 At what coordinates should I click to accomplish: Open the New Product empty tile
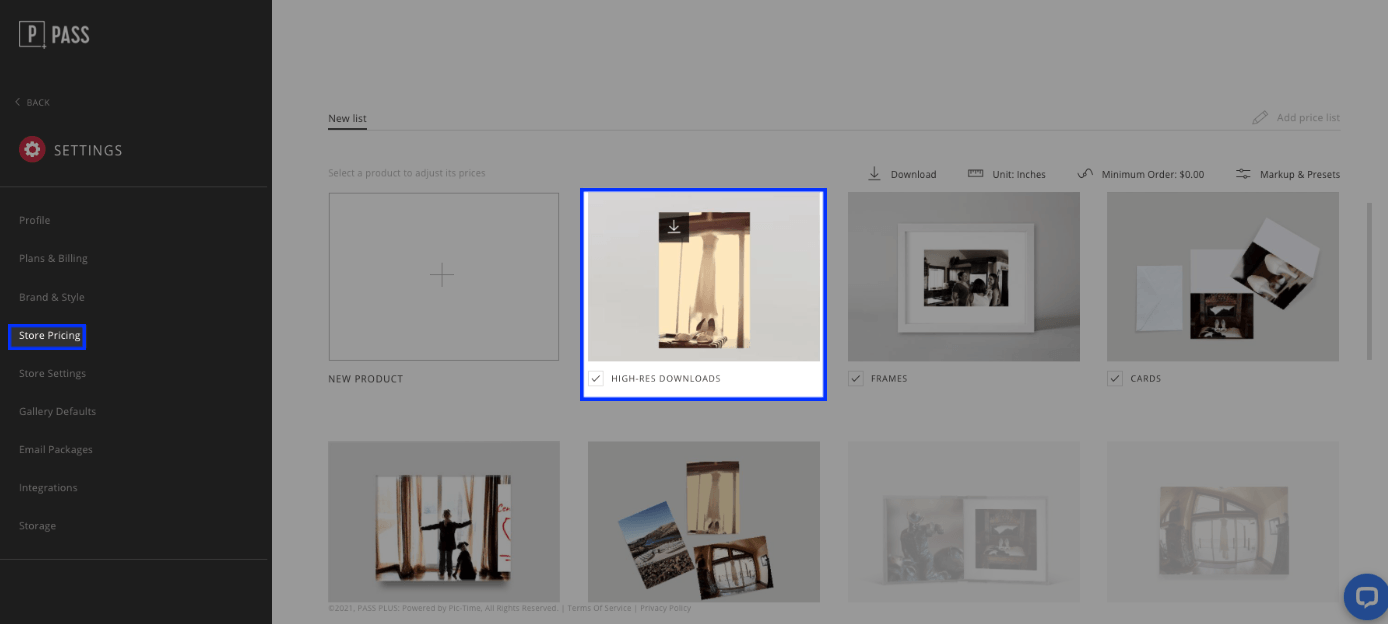(x=444, y=277)
